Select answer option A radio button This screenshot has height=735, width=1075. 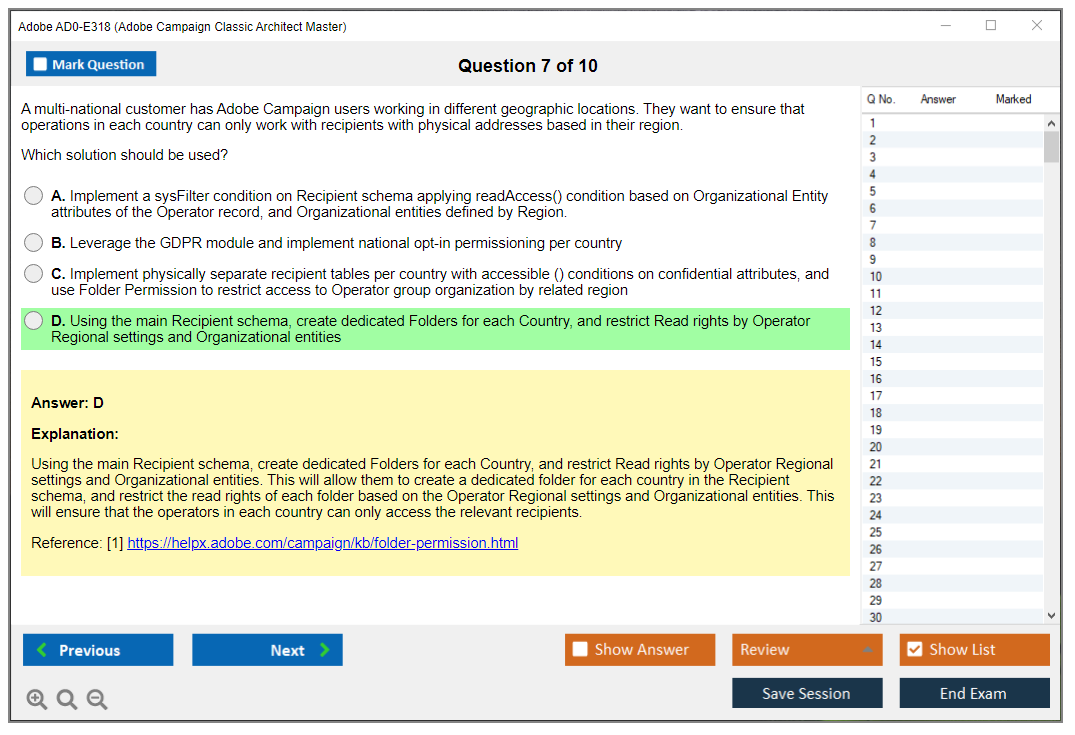coord(34,196)
